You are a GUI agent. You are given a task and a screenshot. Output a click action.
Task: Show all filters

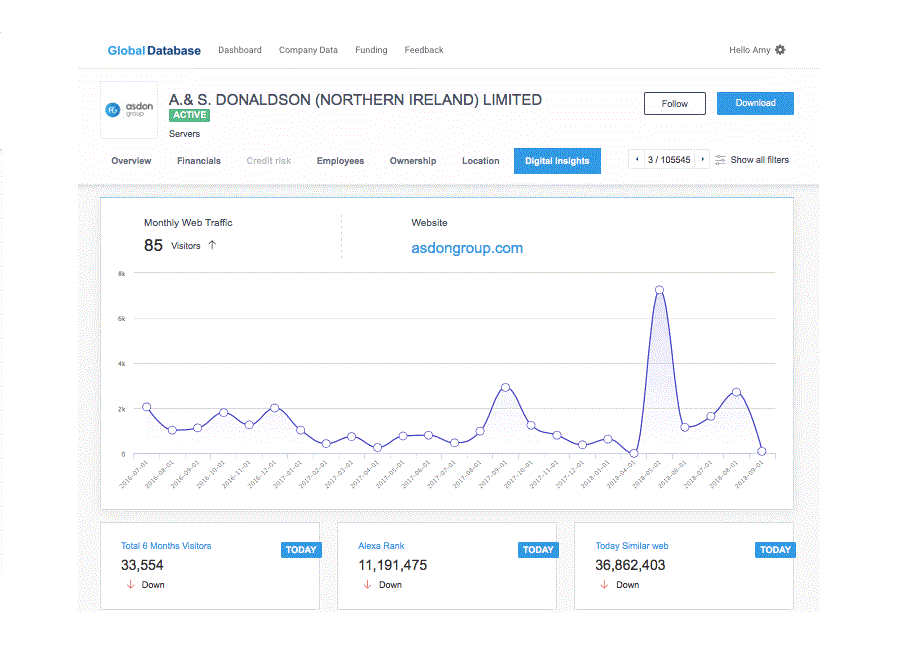[760, 160]
